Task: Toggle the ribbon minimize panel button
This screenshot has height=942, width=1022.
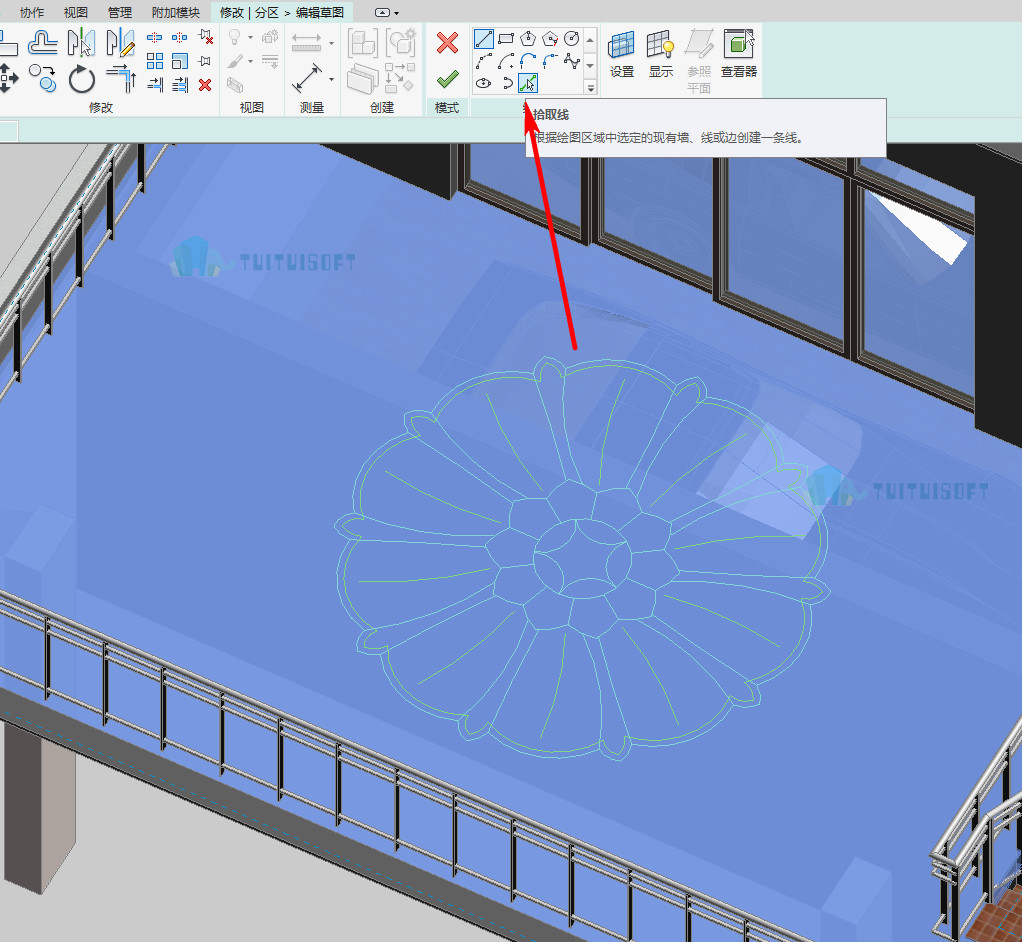Action: click(x=383, y=12)
